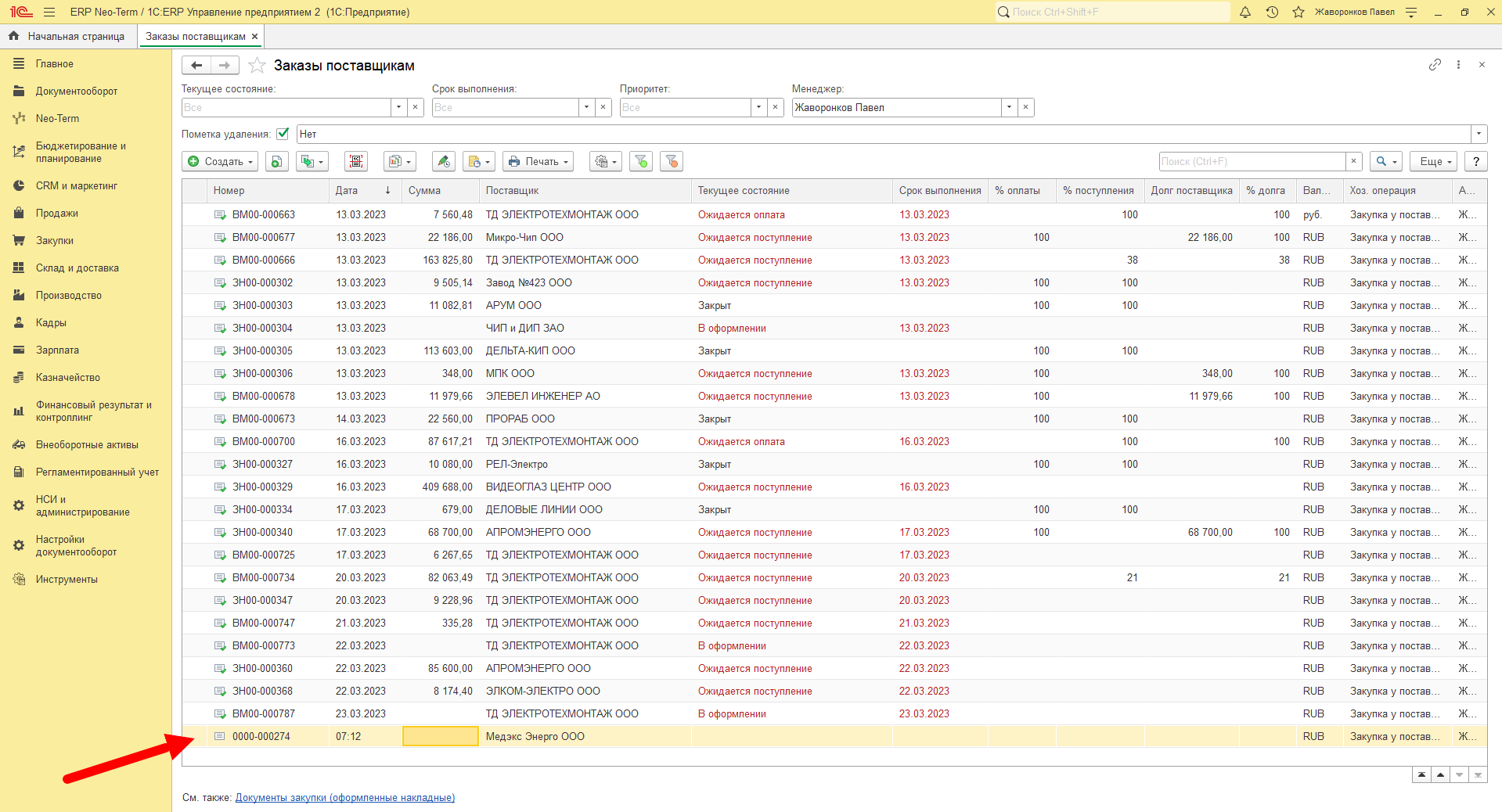Sort the list by Дата column header

point(365,191)
